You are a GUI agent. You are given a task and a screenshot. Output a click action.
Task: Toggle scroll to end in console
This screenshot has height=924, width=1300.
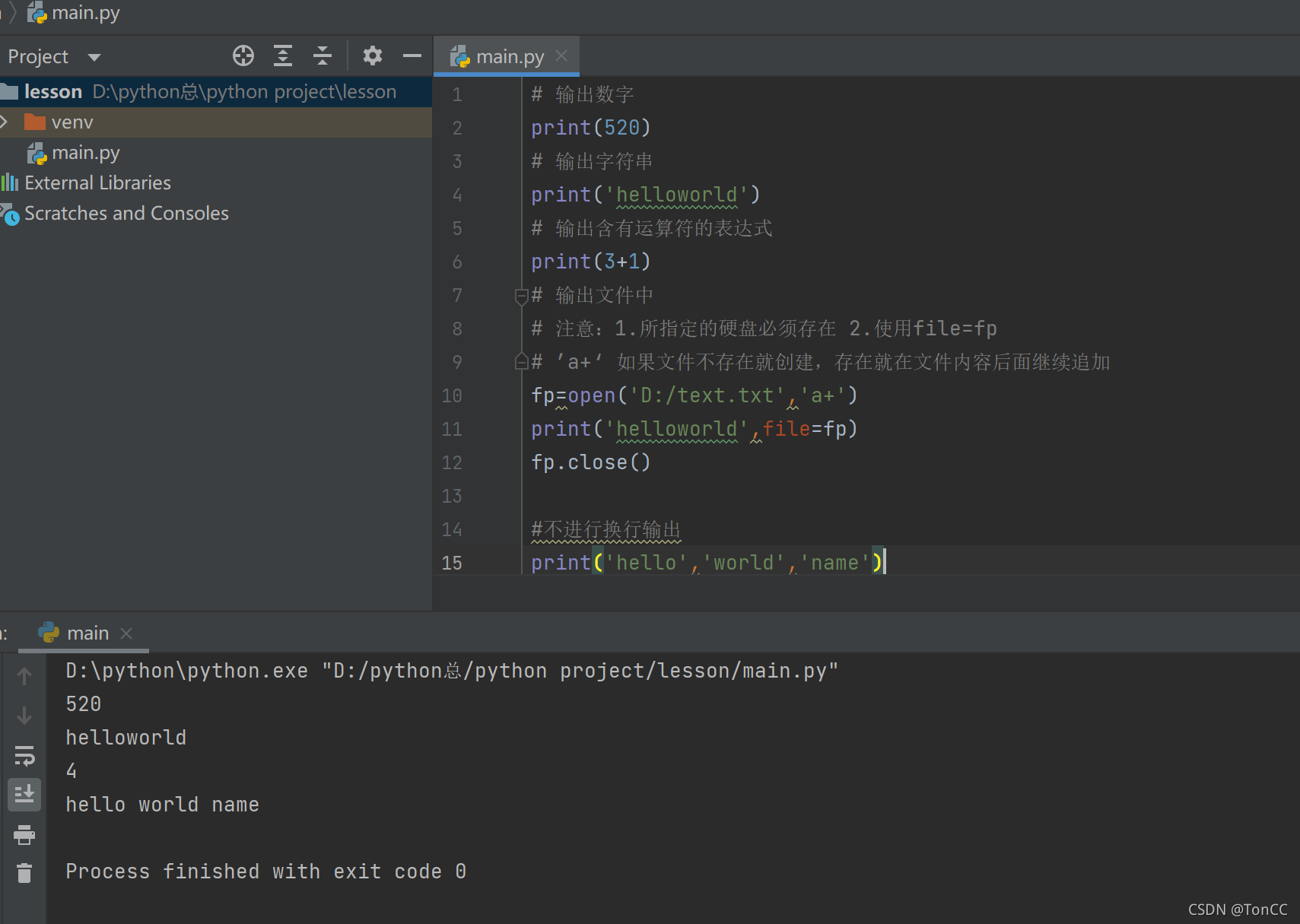tap(24, 795)
